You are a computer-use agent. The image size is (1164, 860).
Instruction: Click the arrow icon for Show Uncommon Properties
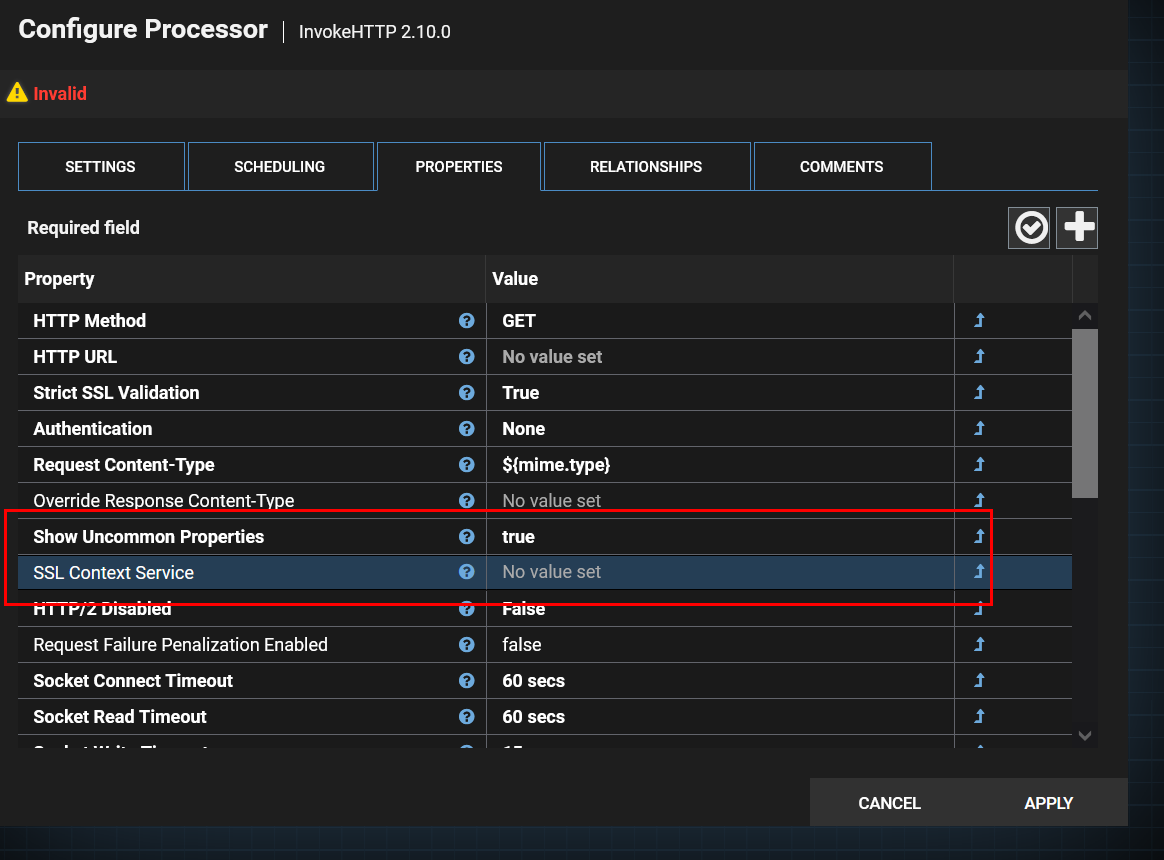(979, 536)
